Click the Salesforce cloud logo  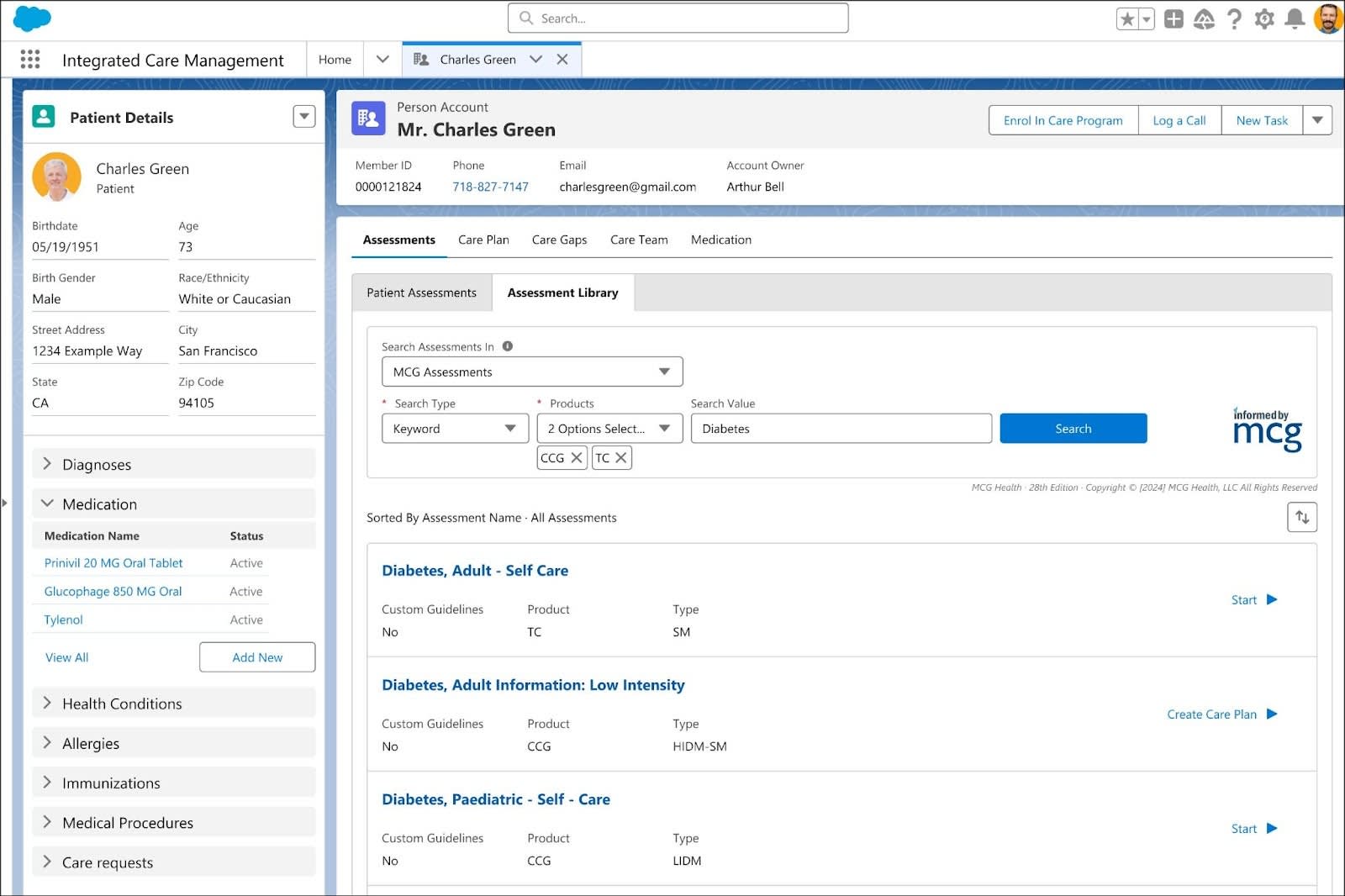pyautogui.click(x=32, y=18)
